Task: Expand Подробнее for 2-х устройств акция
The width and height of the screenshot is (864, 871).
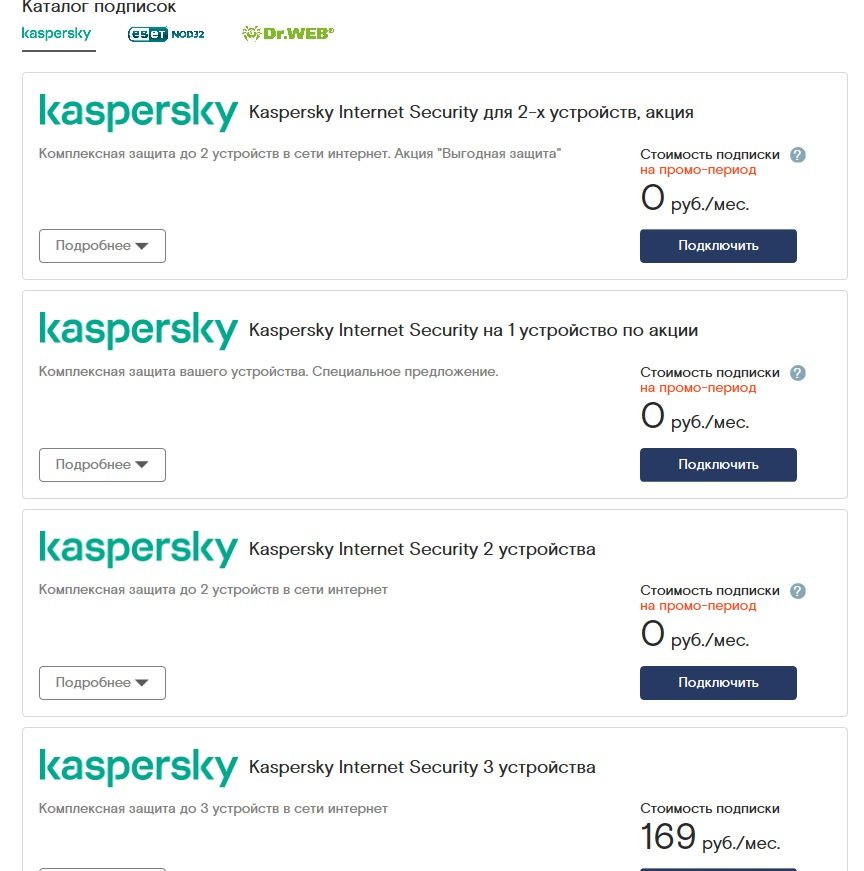Action: [102, 246]
